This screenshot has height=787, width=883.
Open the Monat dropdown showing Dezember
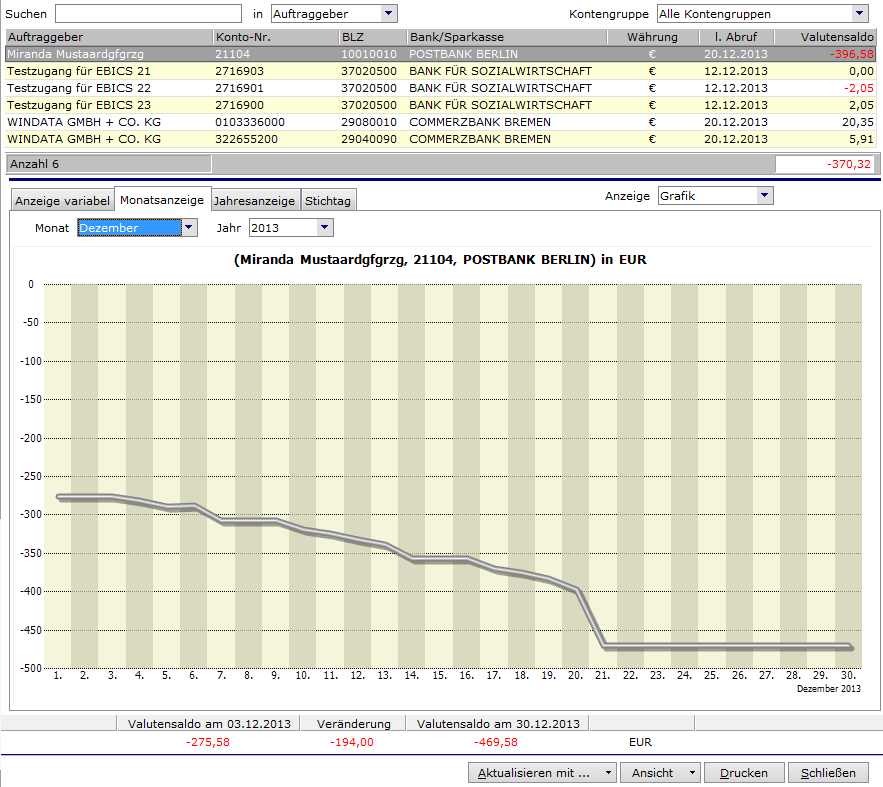pyautogui.click(x=189, y=227)
